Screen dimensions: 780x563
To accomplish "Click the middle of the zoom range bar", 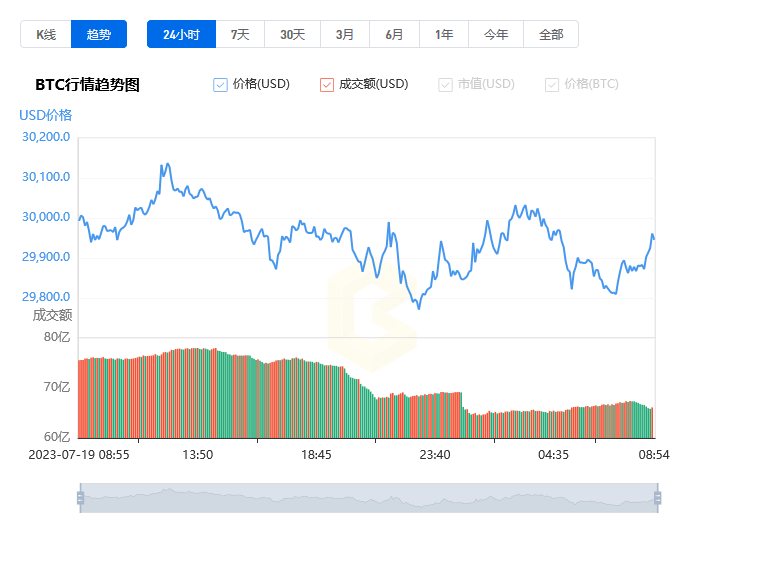I will [x=368, y=498].
